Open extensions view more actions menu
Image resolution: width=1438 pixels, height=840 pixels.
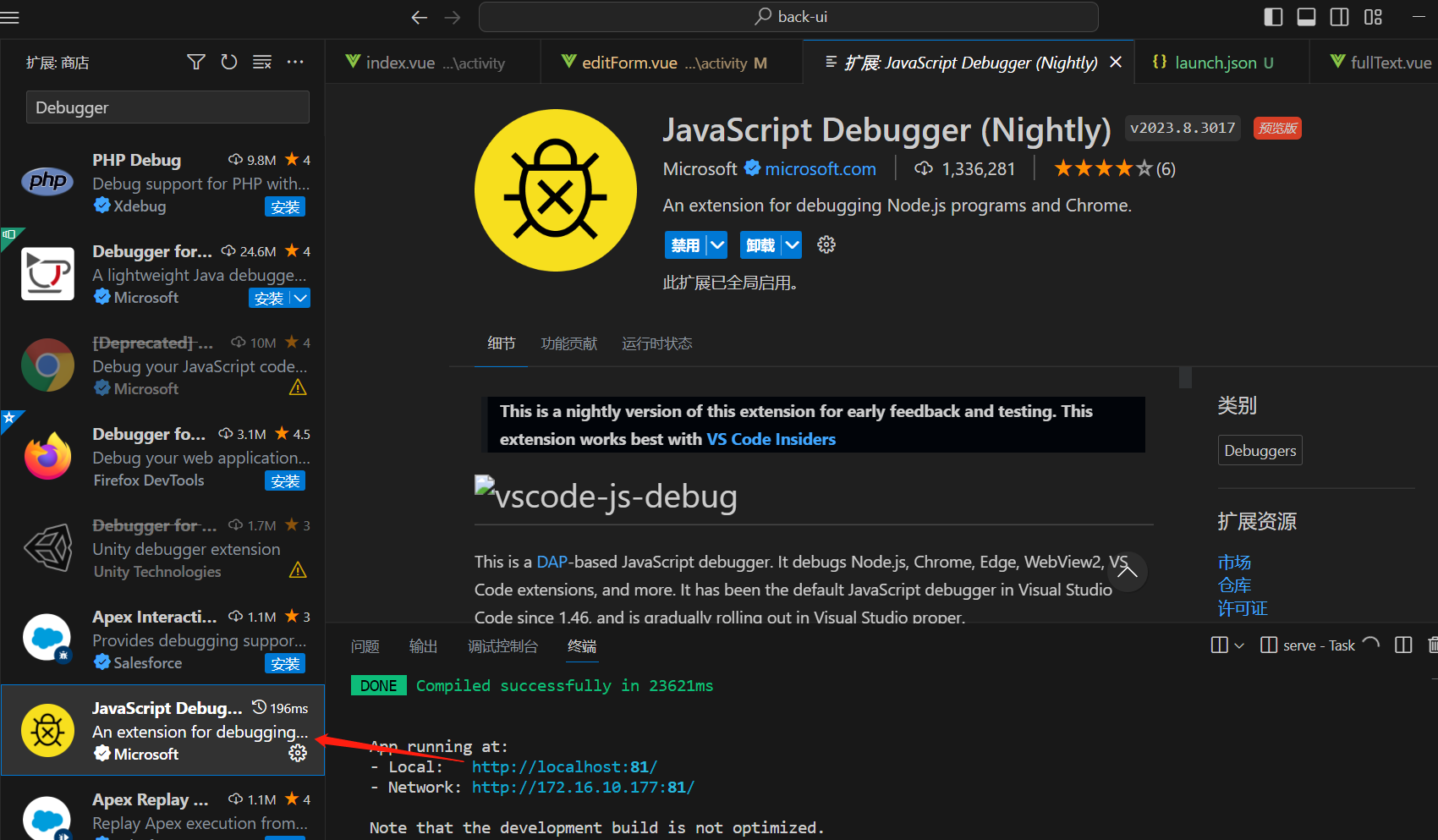click(x=294, y=62)
